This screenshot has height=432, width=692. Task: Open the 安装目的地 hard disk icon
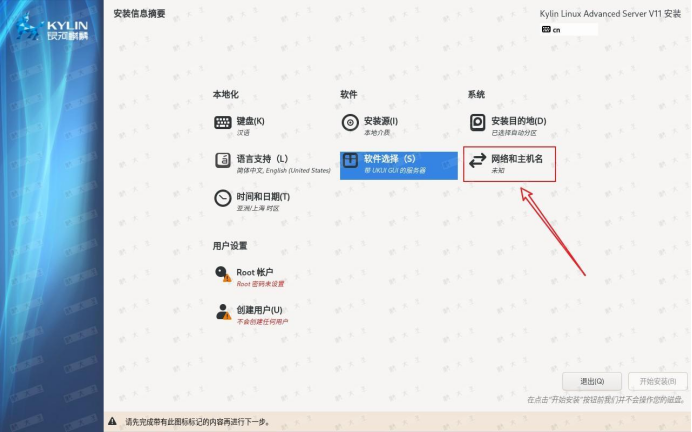tap(477, 122)
